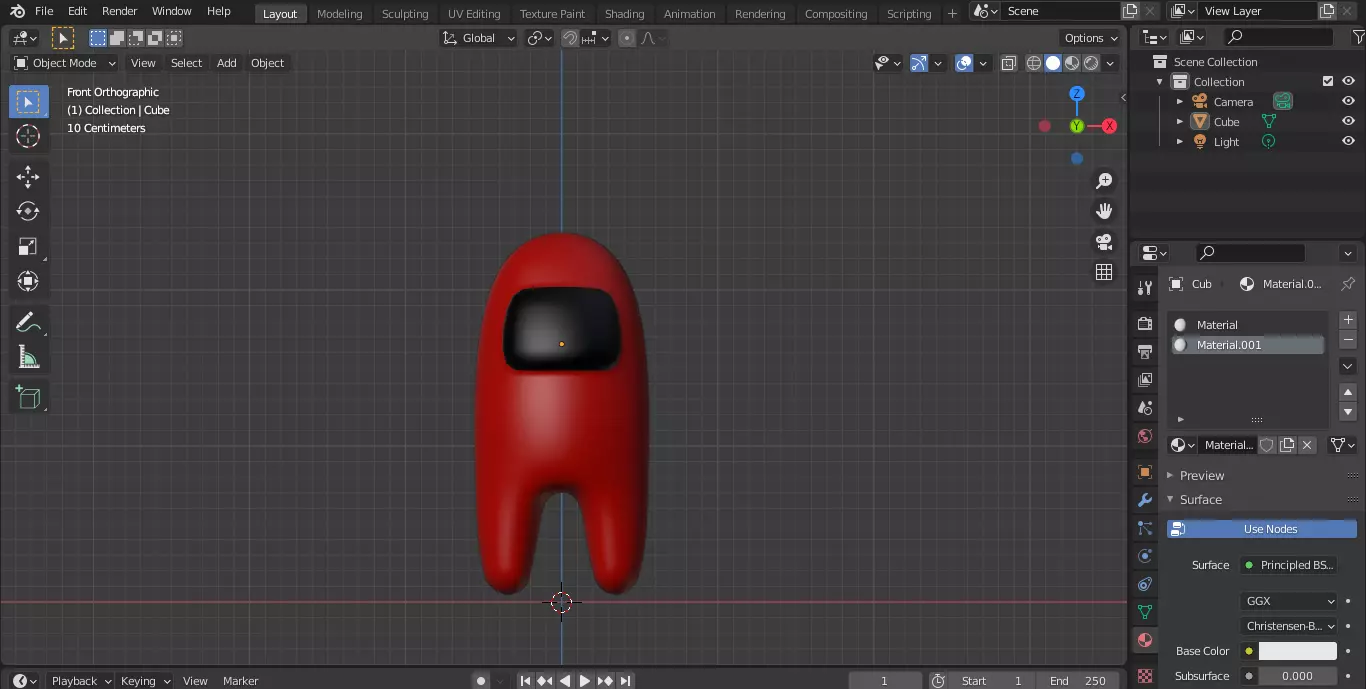Switch to Sculpting workspace tab
This screenshot has height=689, width=1366.
405,13
